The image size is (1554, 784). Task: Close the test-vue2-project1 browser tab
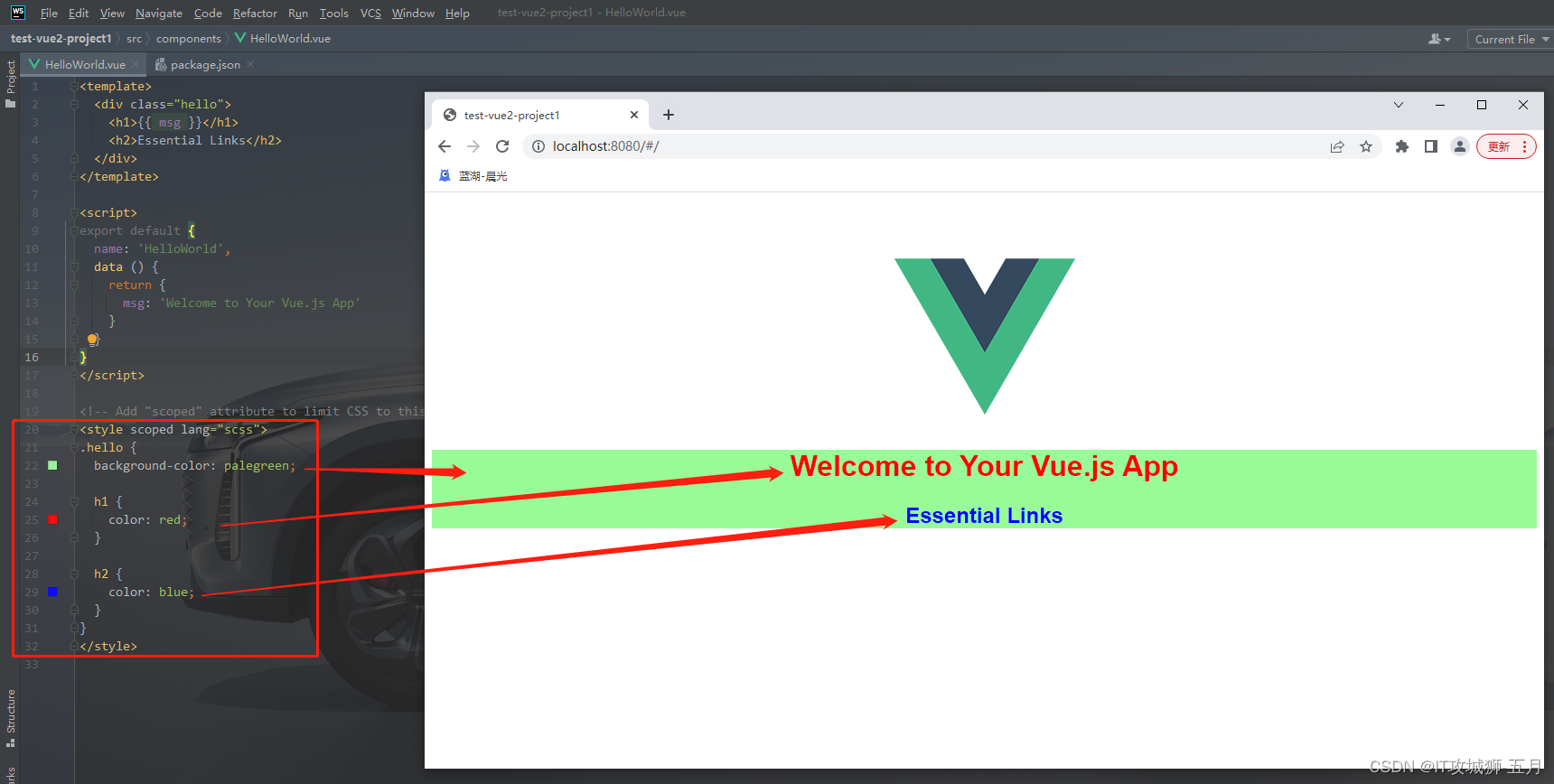[x=634, y=115]
